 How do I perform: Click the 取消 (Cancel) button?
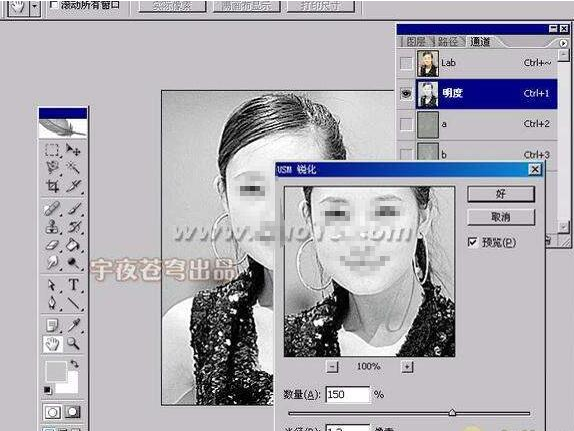pos(501,217)
